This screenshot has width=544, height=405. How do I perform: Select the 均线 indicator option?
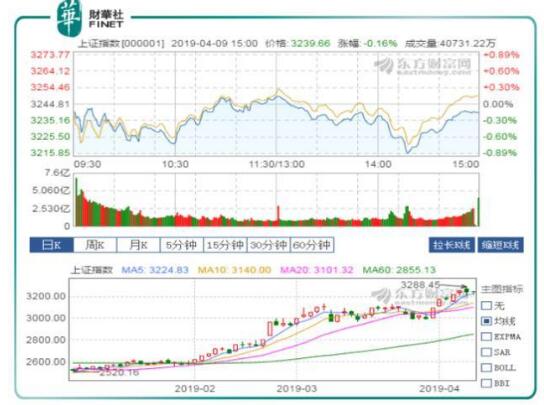(x=486, y=321)
